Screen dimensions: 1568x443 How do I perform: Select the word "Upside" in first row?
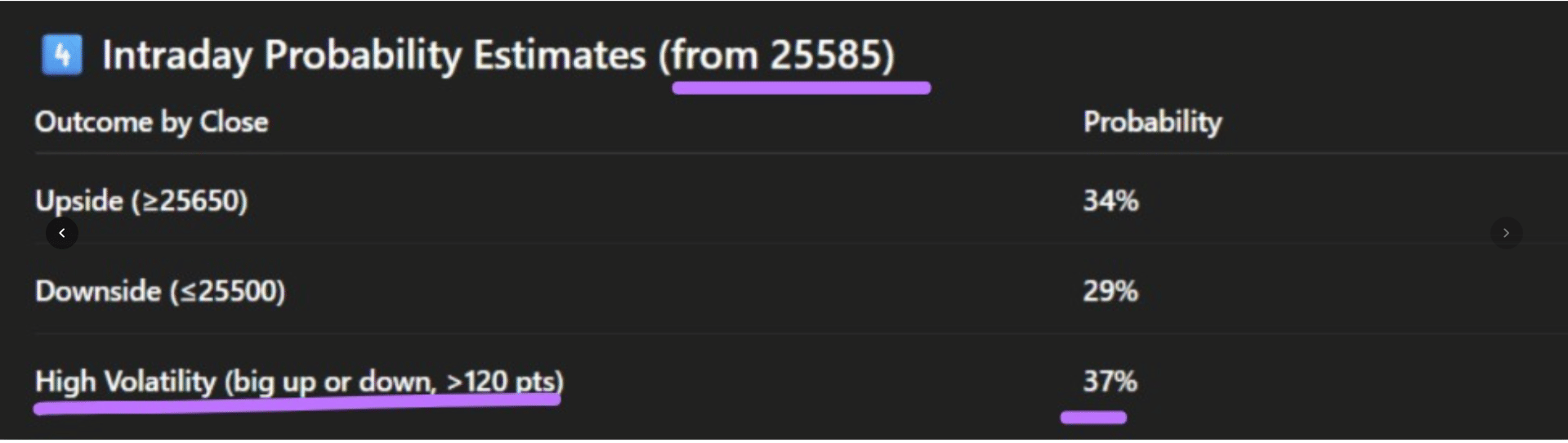click(79, 201)
